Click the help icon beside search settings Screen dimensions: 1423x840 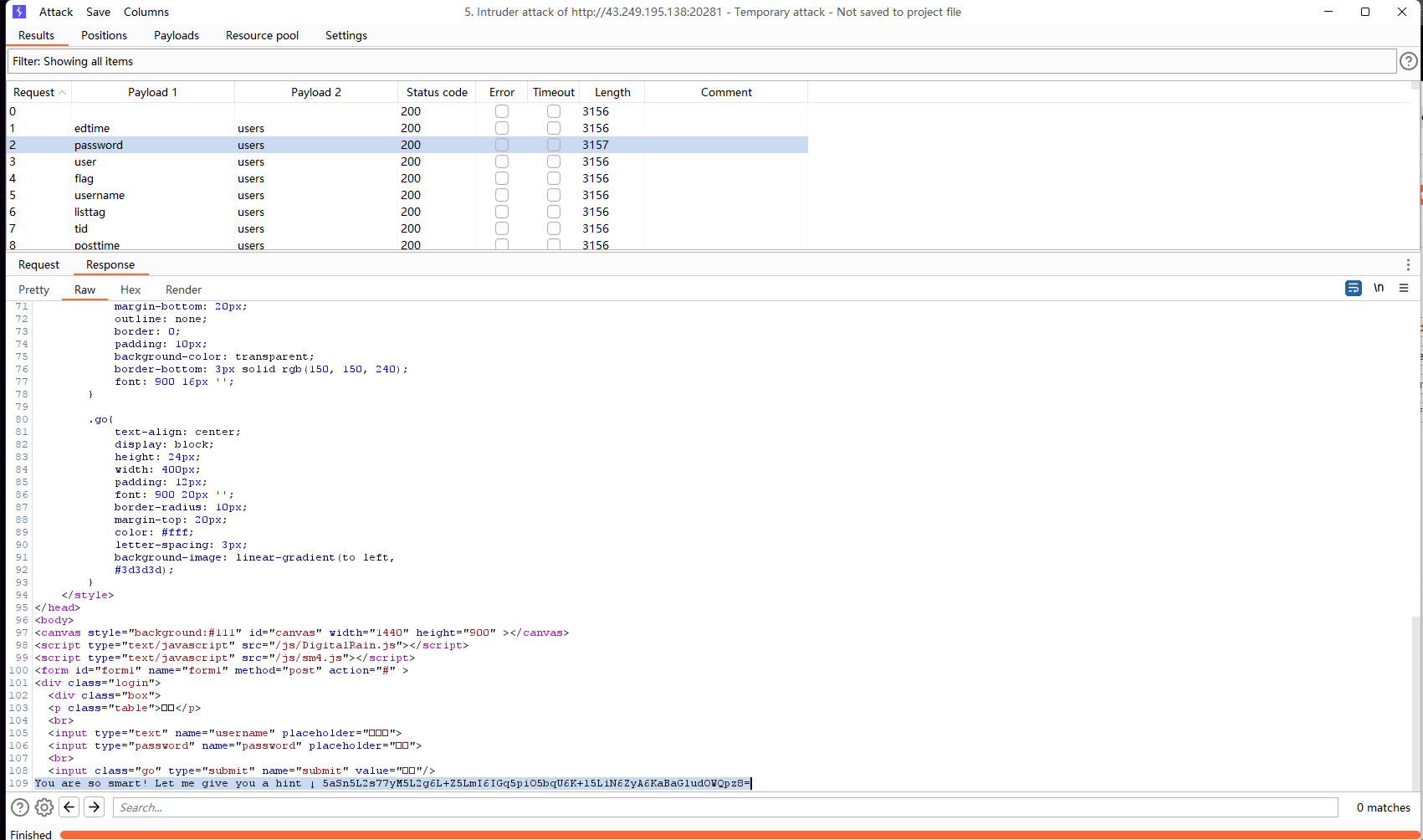point(20,807)
